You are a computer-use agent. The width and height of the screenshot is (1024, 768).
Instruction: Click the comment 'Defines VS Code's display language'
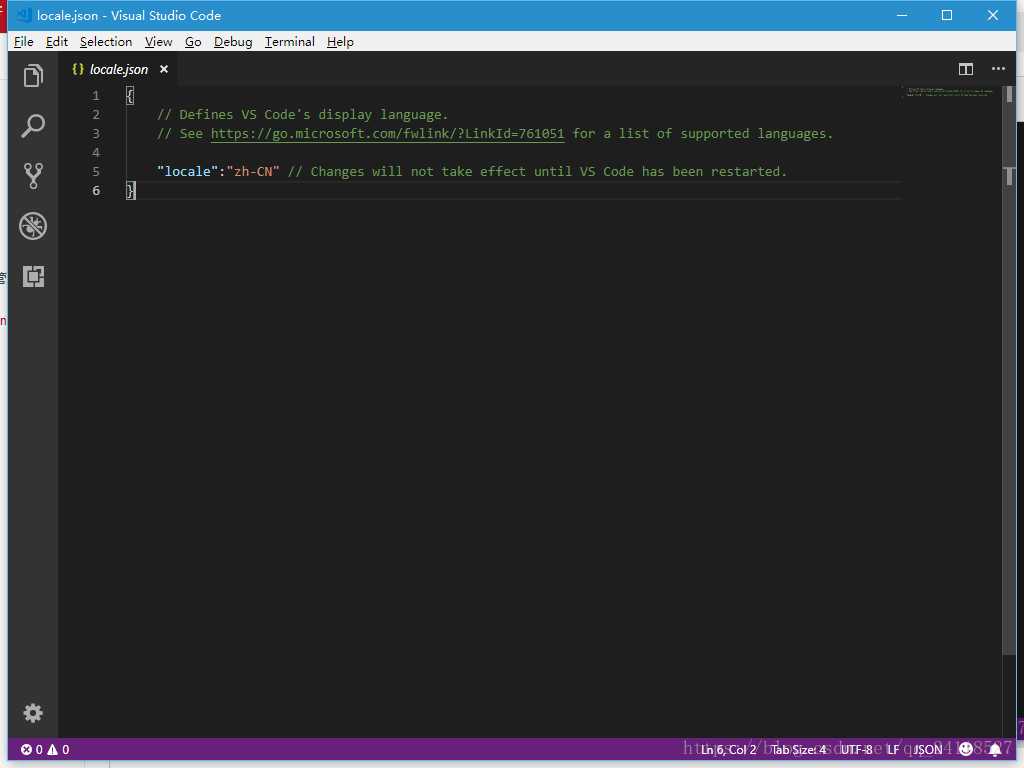click(x=302, y=115)
